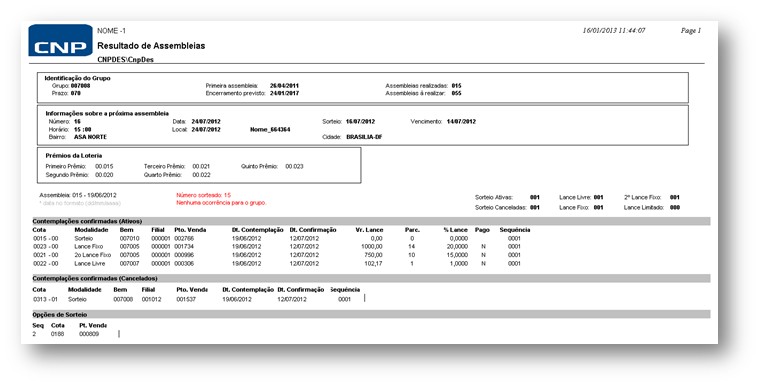Select the 'CNPDES\CnpDes' path text

click(126, 60)
